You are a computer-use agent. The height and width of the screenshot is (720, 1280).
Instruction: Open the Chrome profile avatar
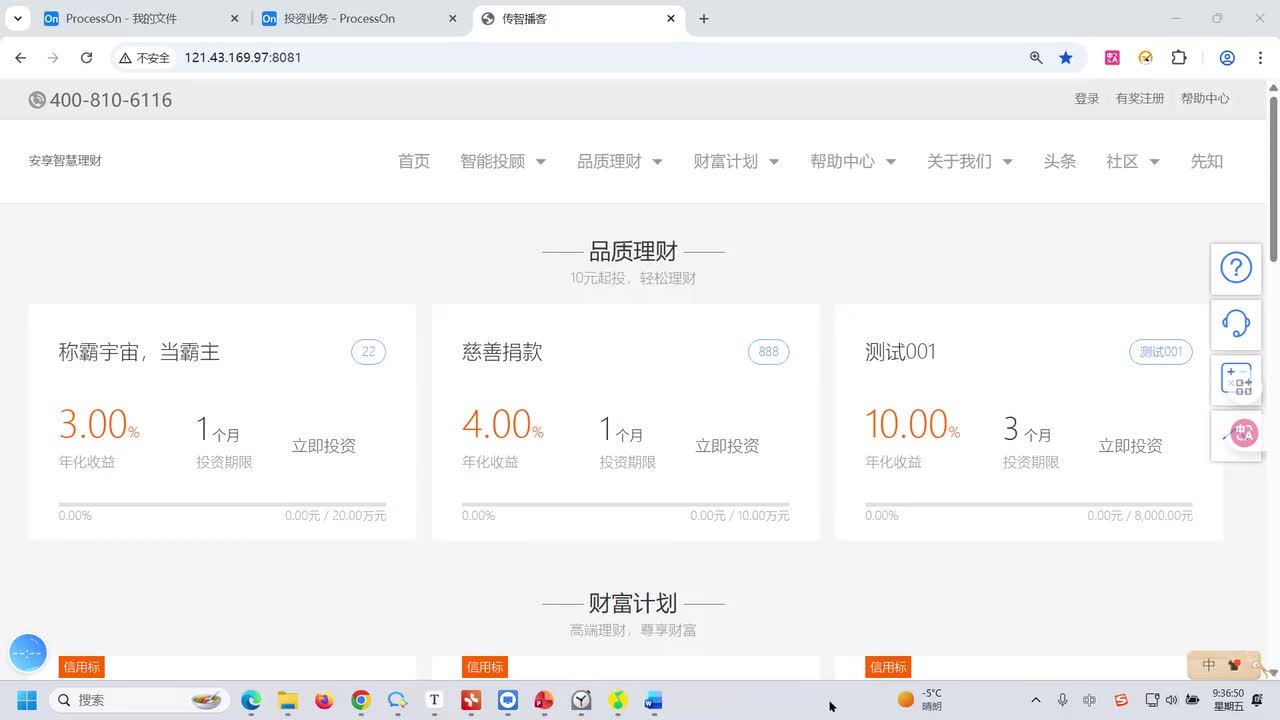(x=1227, y=58)
